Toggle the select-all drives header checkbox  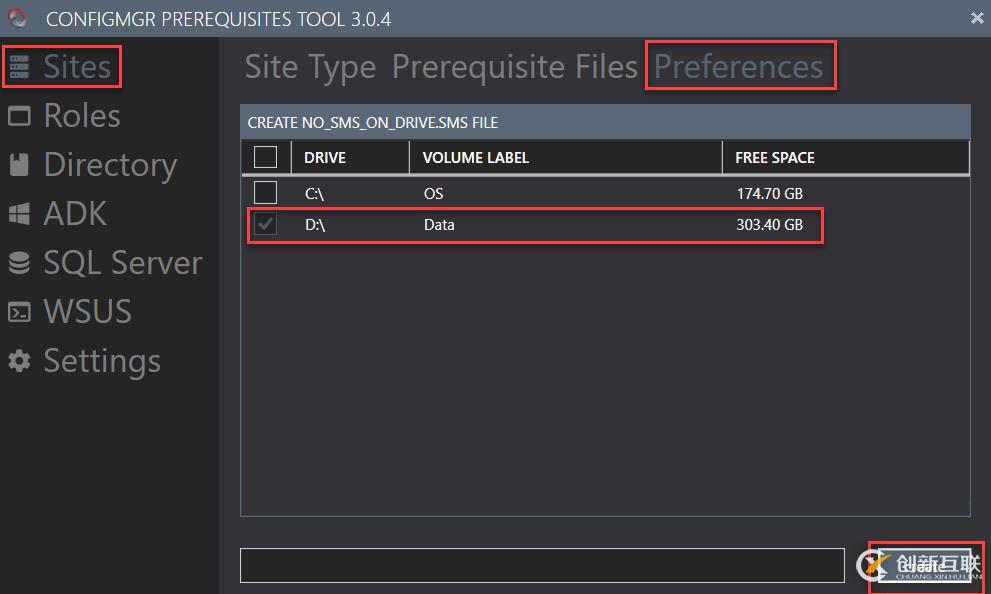(x=265, y=157)
